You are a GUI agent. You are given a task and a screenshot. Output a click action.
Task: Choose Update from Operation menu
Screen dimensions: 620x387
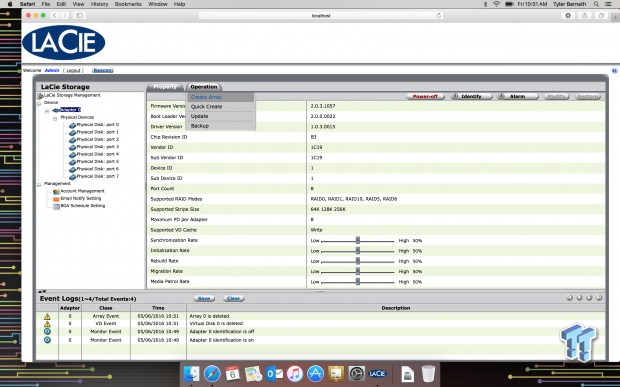point(220,116)
